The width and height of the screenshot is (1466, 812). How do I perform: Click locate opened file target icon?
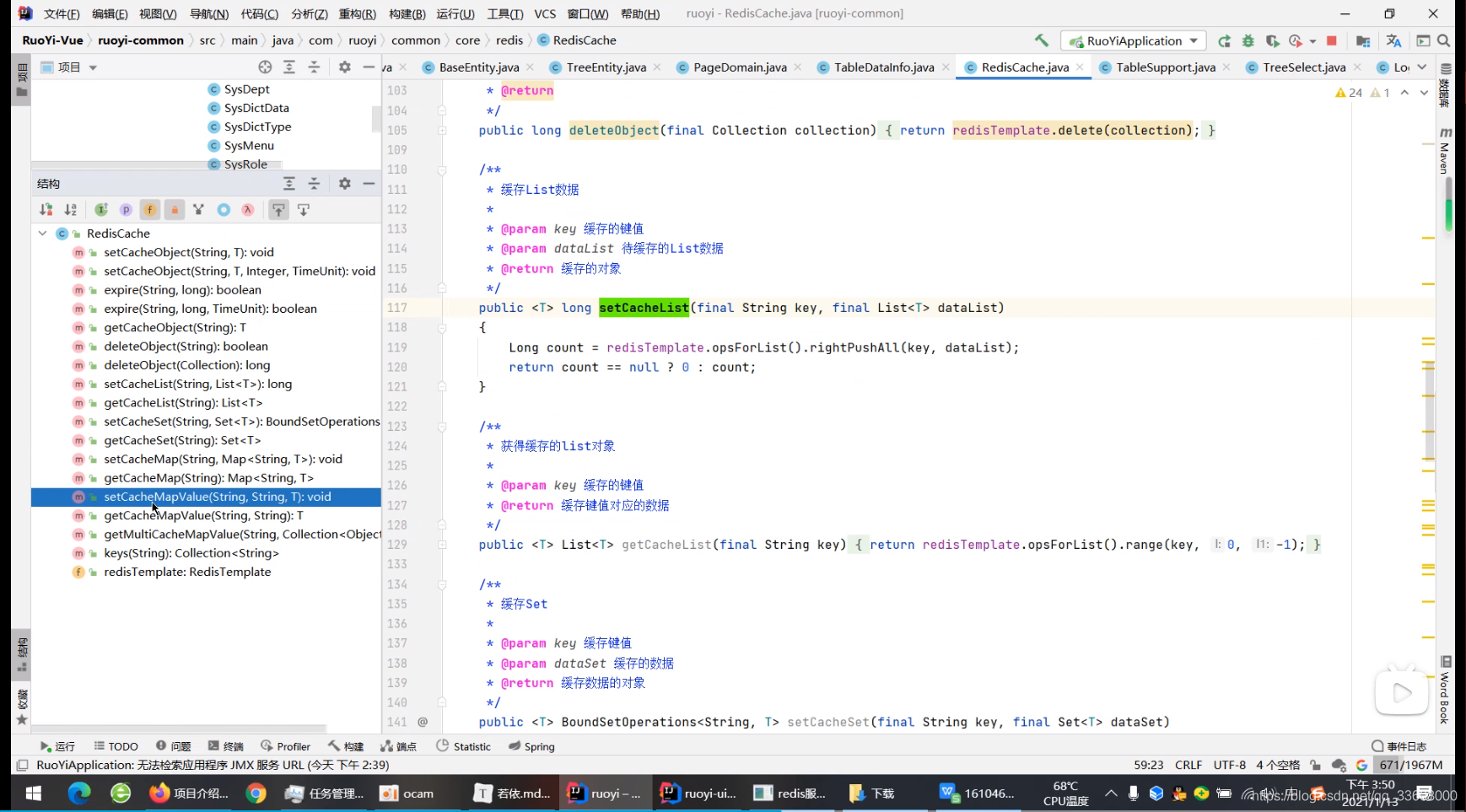click(265, 67)
